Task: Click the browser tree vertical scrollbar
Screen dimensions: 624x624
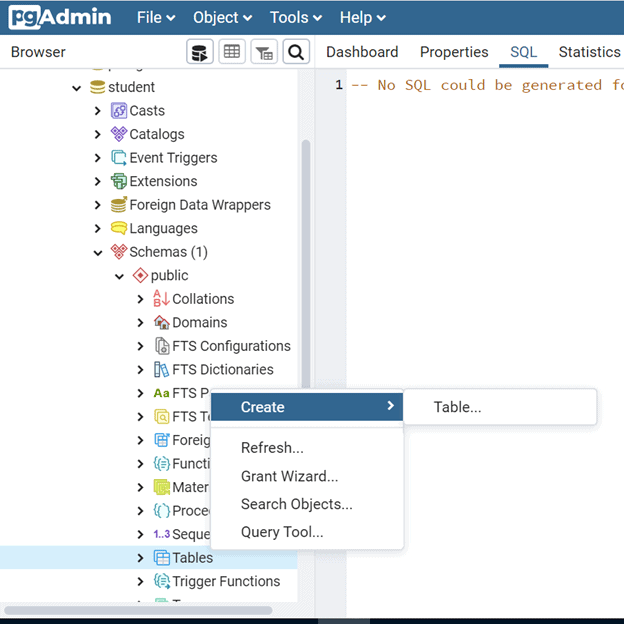Action: click(306, 263)
